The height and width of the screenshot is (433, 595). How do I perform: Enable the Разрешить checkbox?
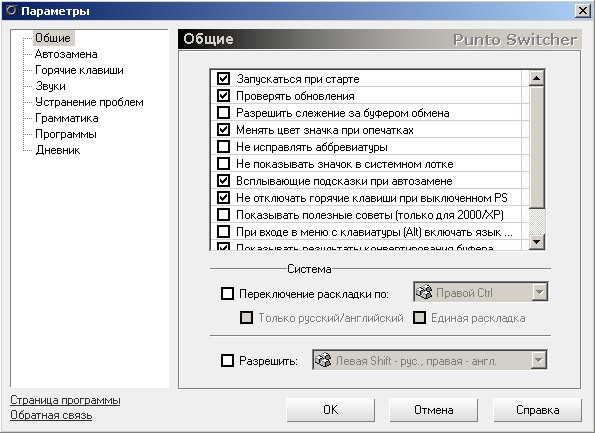(227, 360)
